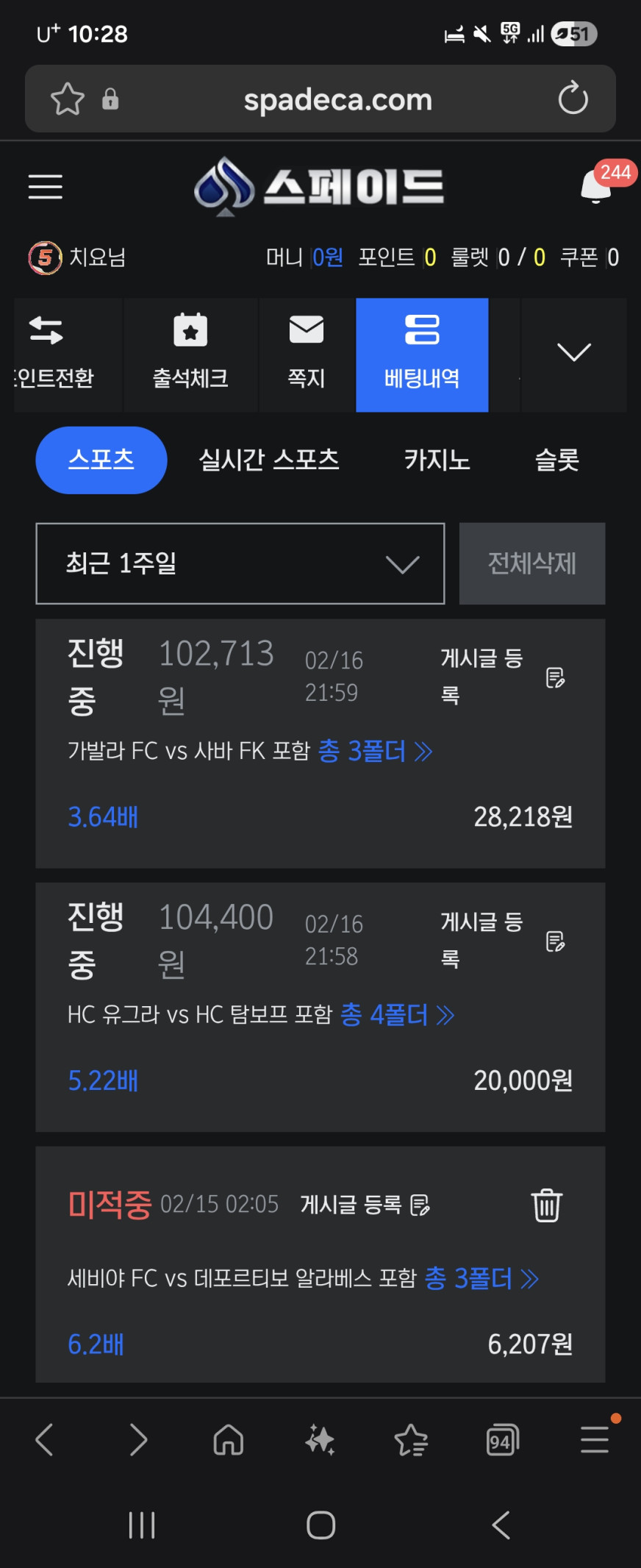Switch to the 실시간 스포츠 tab

pos(269,460)
